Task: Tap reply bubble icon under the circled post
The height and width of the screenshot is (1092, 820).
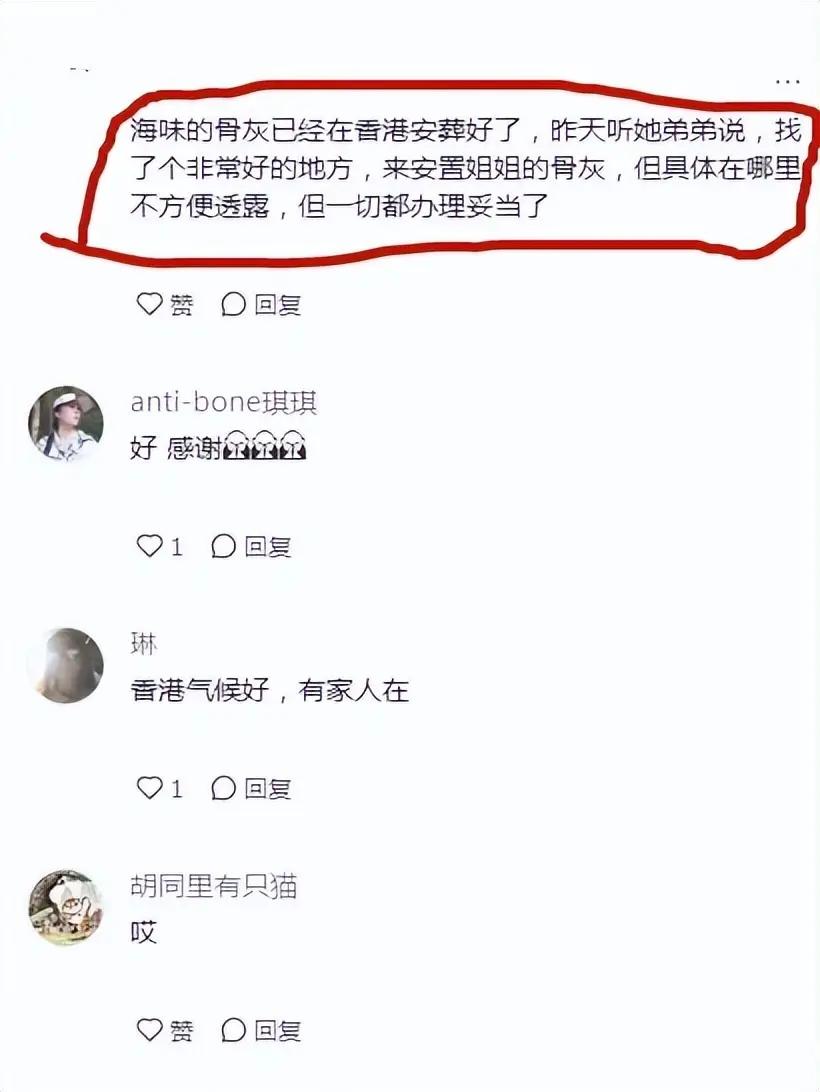Action: coord(233,304)
